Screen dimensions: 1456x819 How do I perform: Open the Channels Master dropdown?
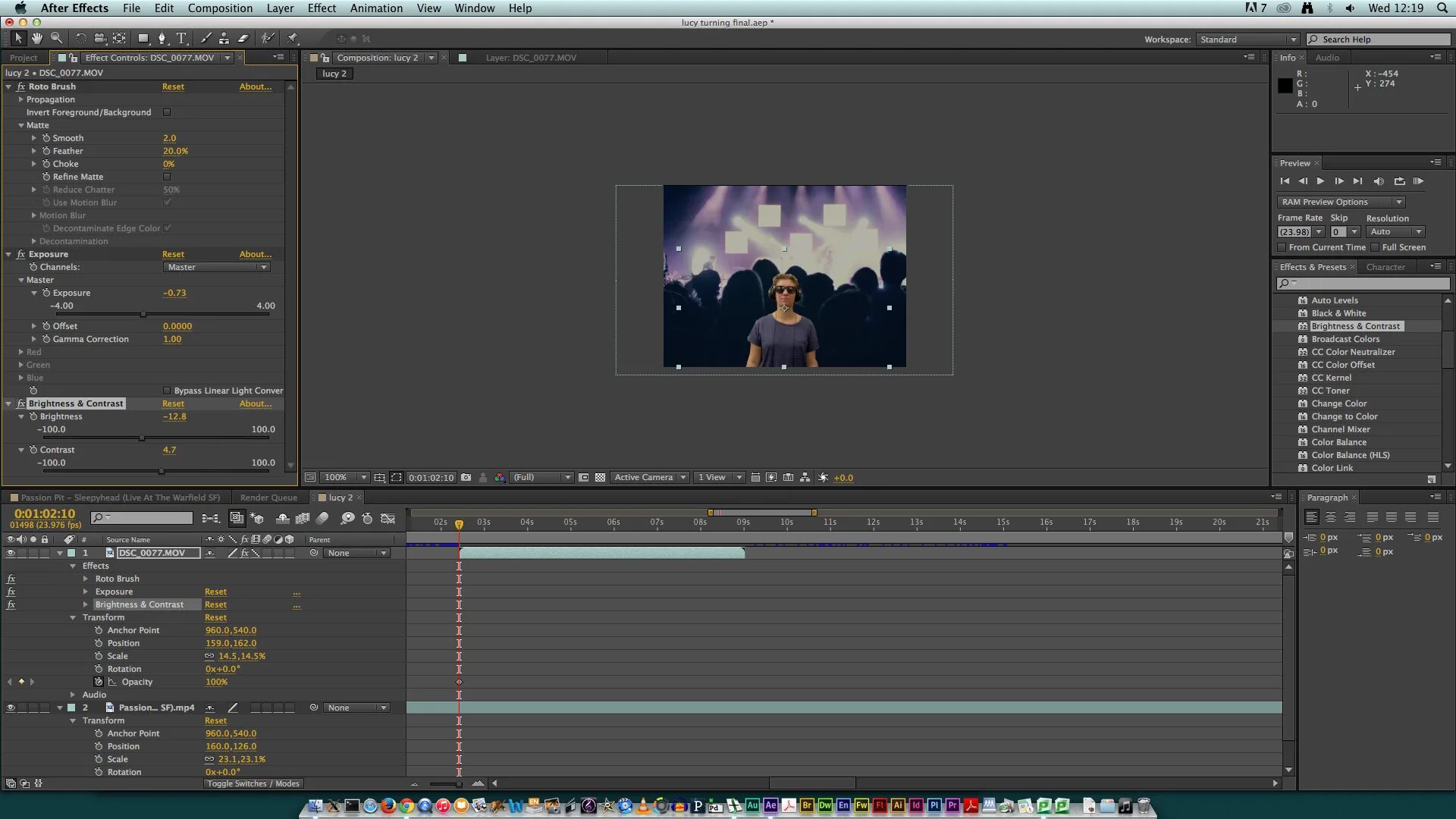pyautogui.click(x=217, y=267)
